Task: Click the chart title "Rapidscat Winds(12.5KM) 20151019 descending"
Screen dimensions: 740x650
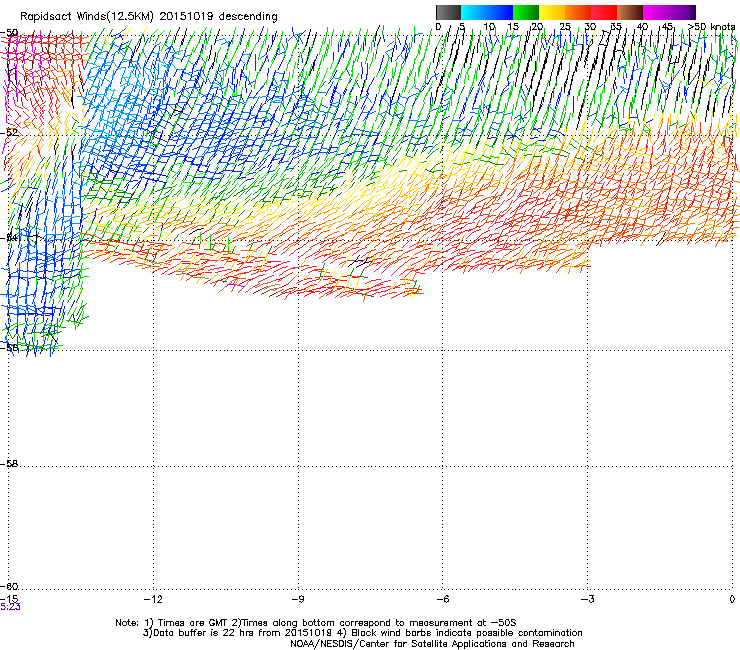Action: click(x=149, y=17)
